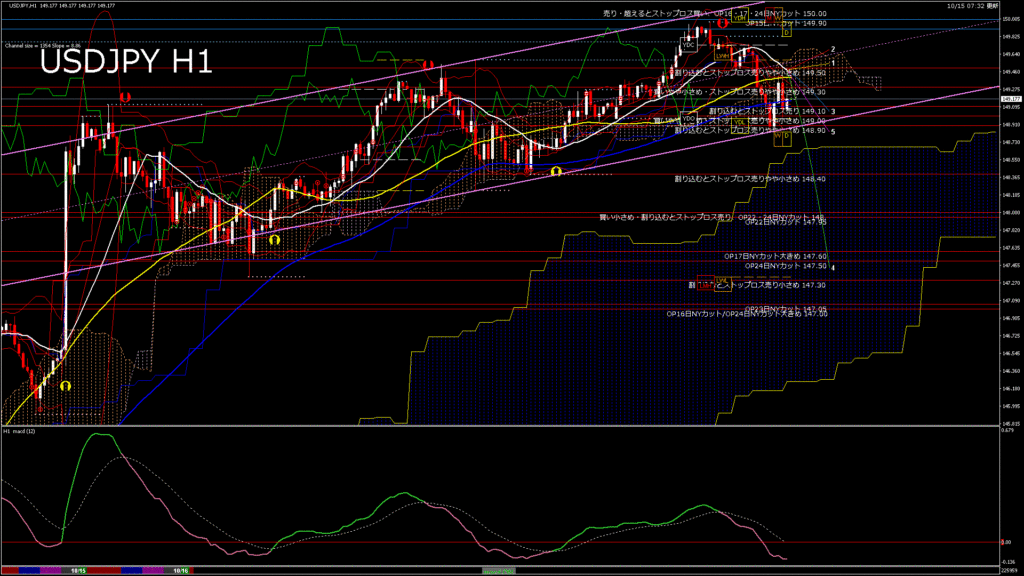Select the USDJPY,H1 header quote line

coord(62,5)
